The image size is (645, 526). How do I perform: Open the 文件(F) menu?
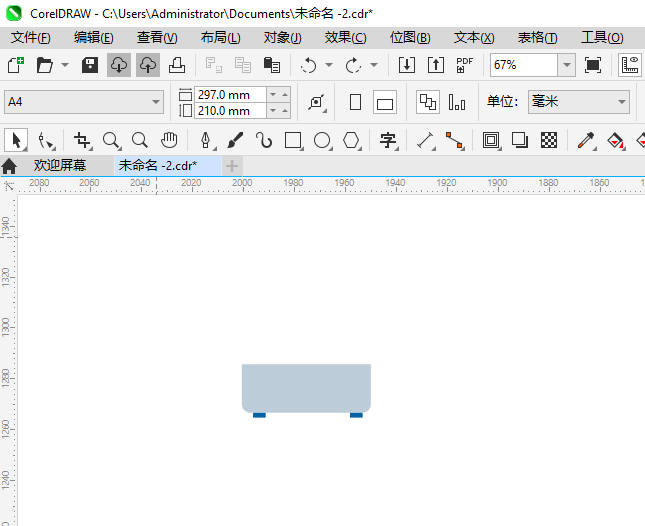click(x=30, y=38)
